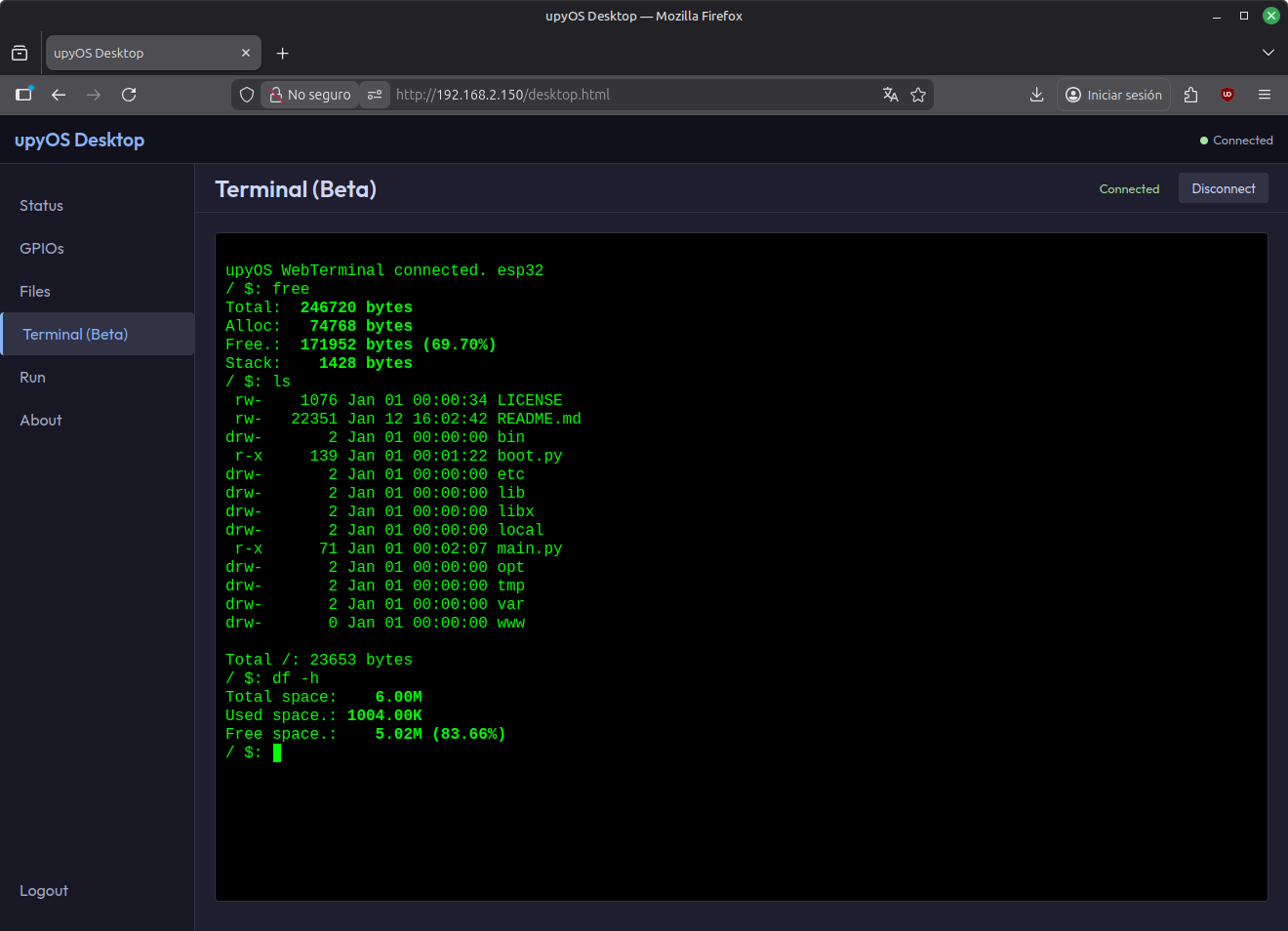The width and height of the screenshot is (1288, 931).
Task: Minimize the Firefox window
Action: (x=1217, y=16)
